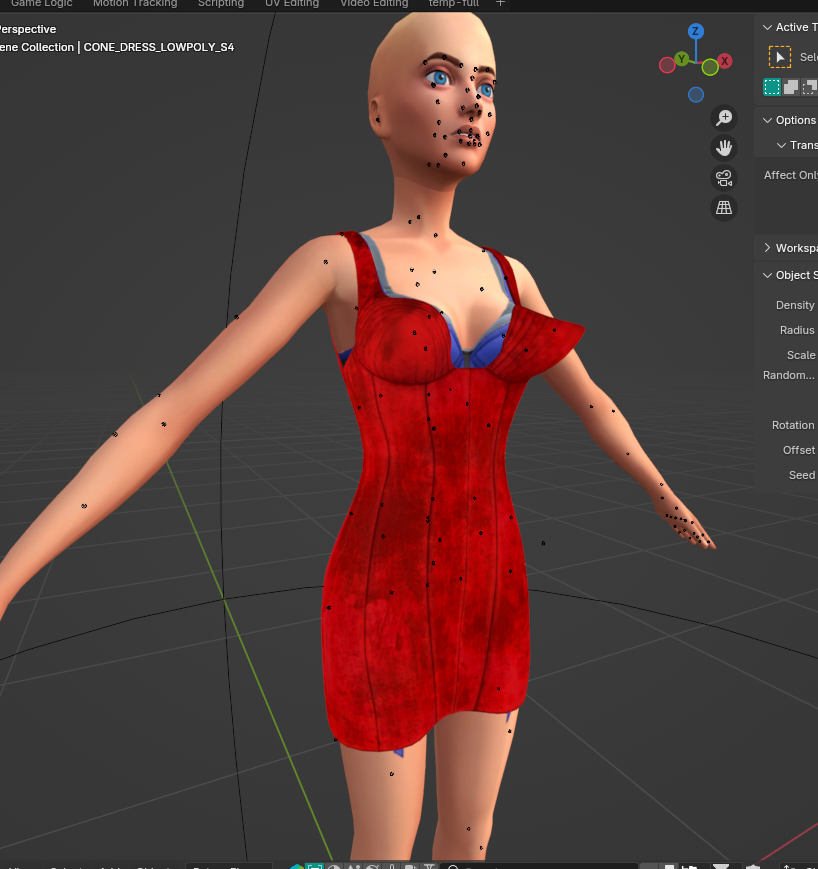Toggle perspective/orthographic grid button
This screenshot has height=869, width=818.
point(724,208)
